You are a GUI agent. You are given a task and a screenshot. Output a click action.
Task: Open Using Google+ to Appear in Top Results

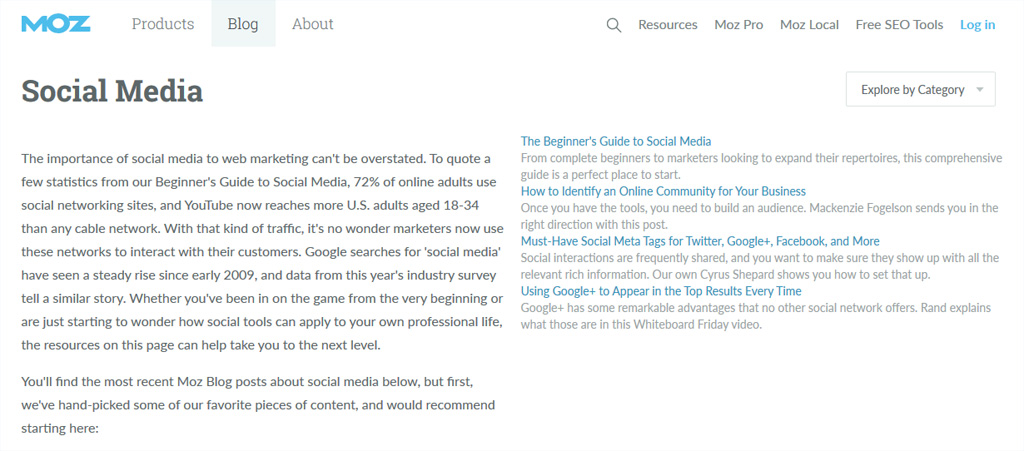[661, 290]
